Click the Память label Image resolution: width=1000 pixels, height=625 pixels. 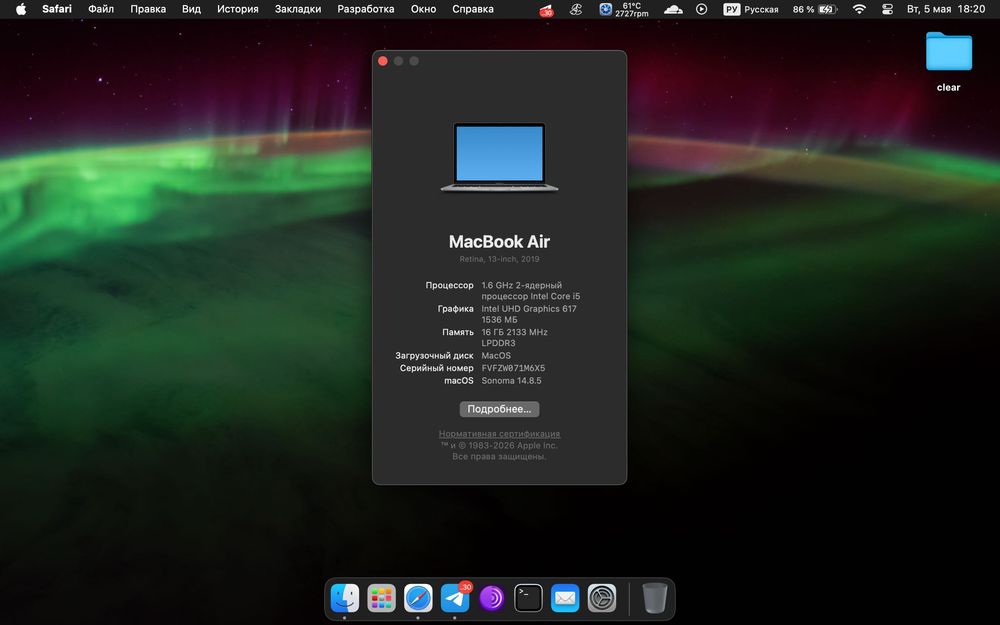tap(458, 332)
